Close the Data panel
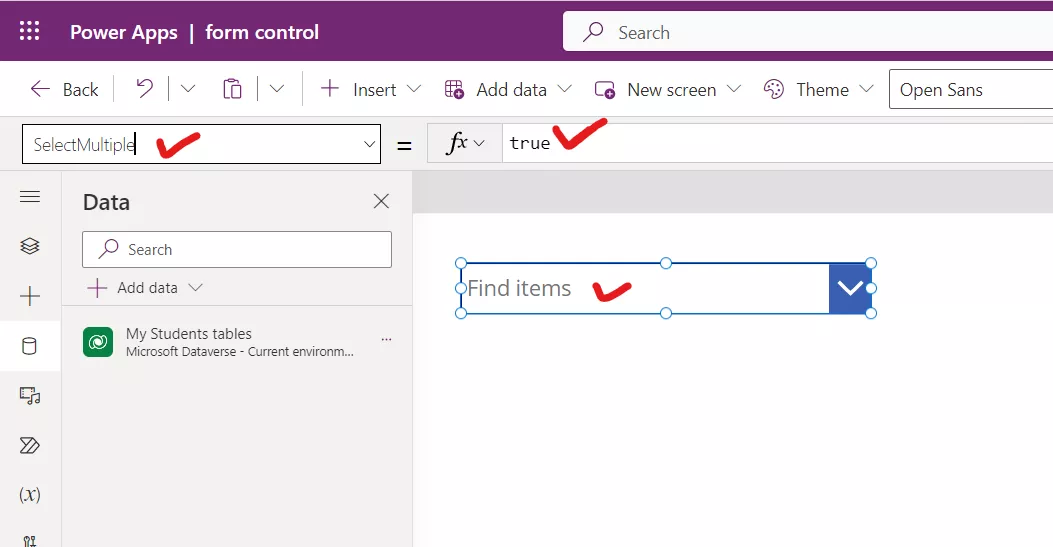 tap(381, 201)
